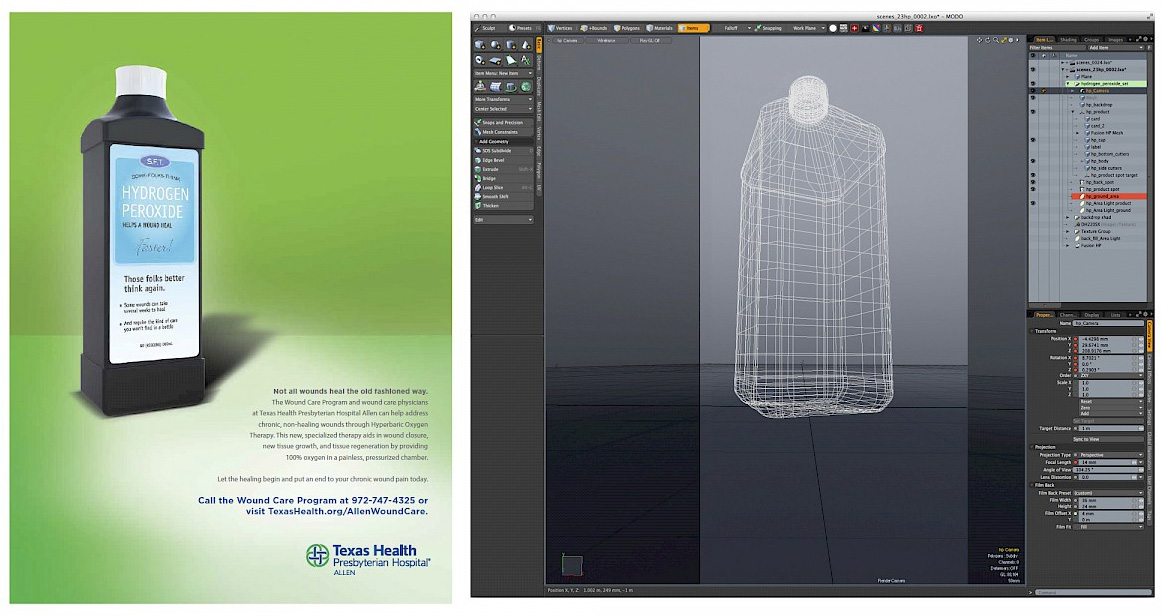This screenshot has height=616, width=1162.
Task: Activate the Smooth Shift tool
Action: tap(503, 196)
